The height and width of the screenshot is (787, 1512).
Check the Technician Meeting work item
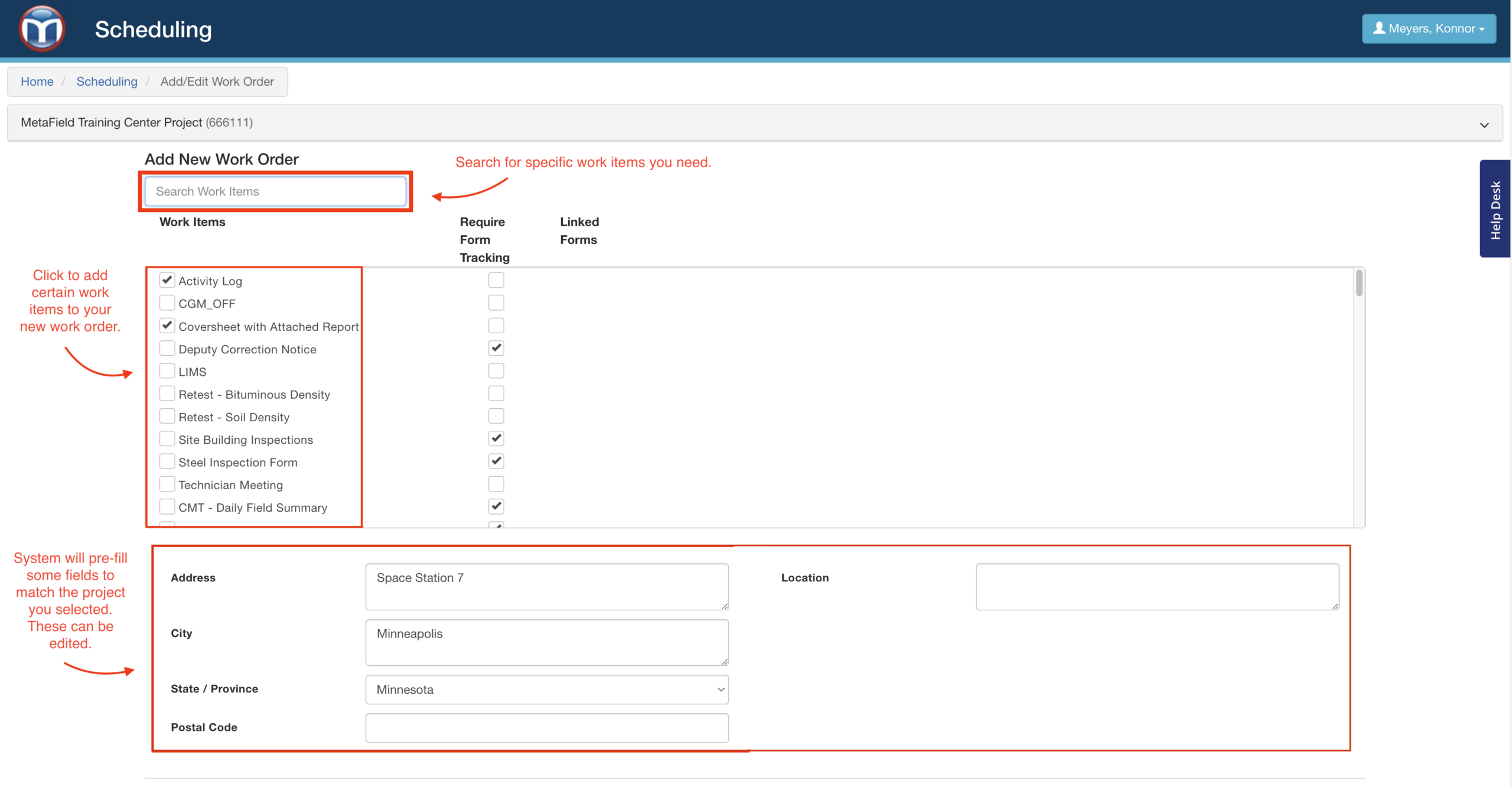point(167,484)
